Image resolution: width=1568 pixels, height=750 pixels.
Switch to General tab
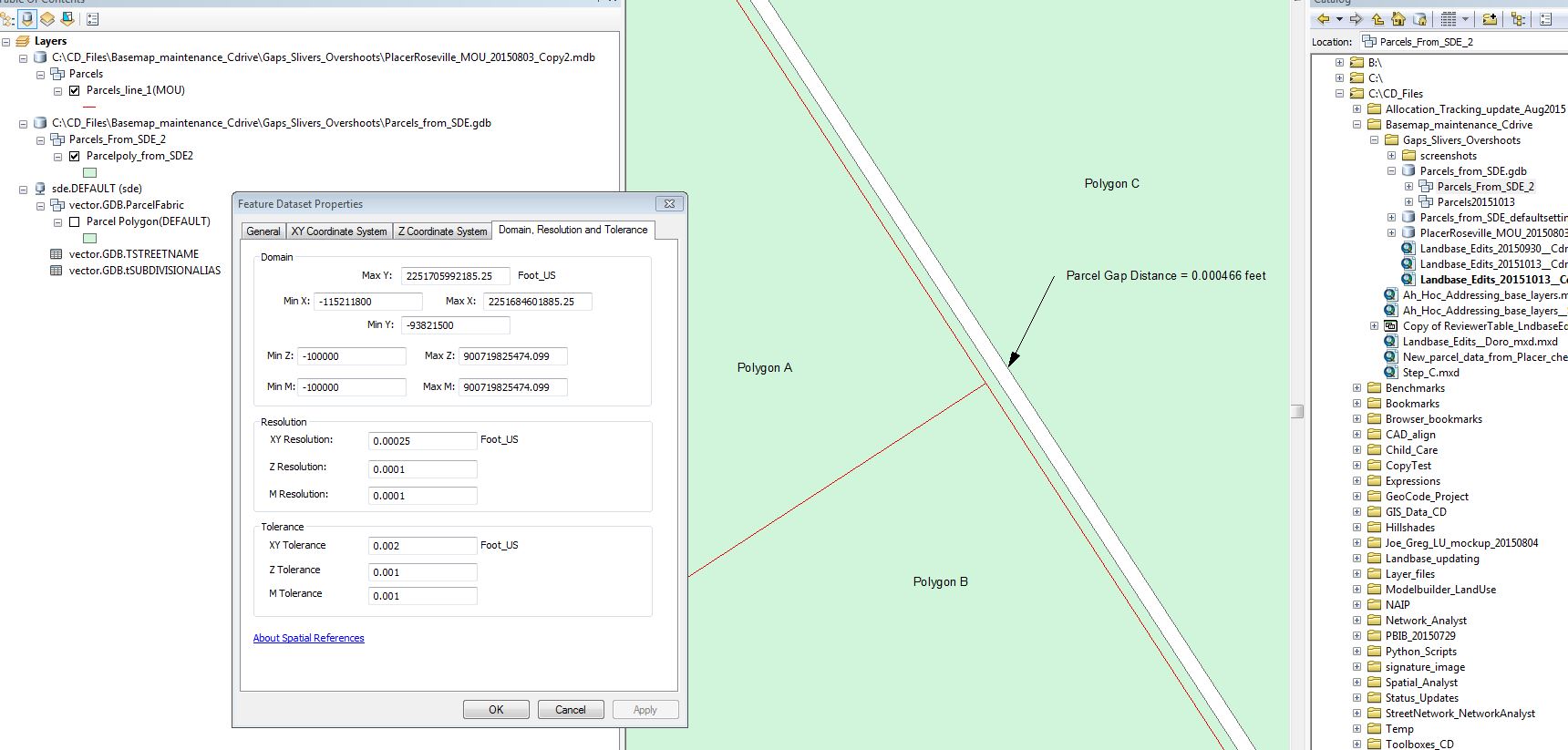263,231
